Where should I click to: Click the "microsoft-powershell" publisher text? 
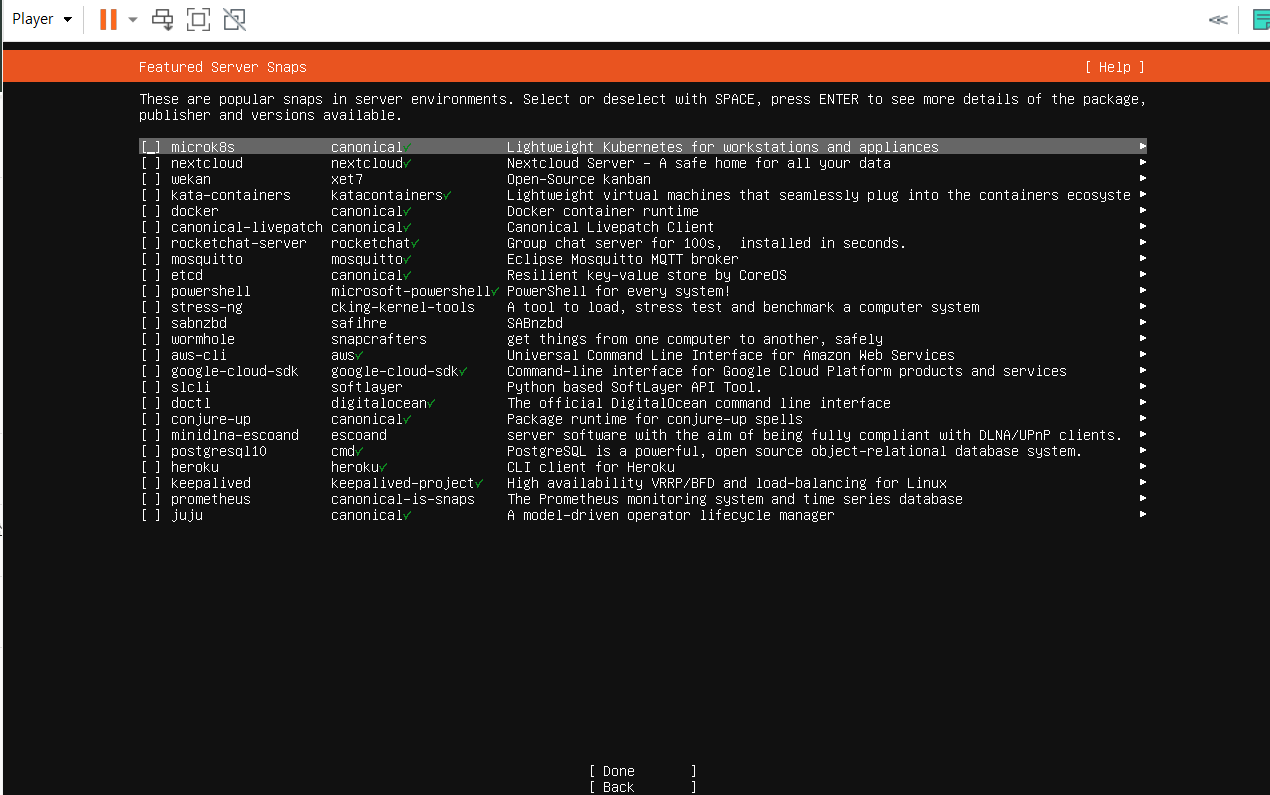coord(411,291)
